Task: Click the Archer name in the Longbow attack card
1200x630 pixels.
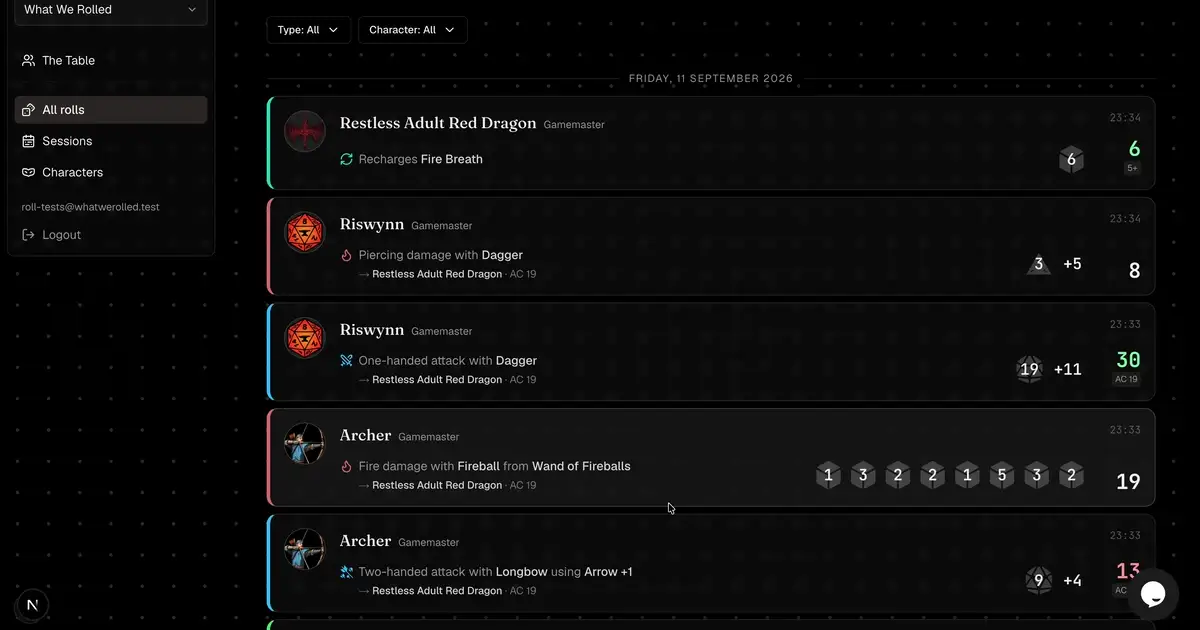Action: point(365,541)
